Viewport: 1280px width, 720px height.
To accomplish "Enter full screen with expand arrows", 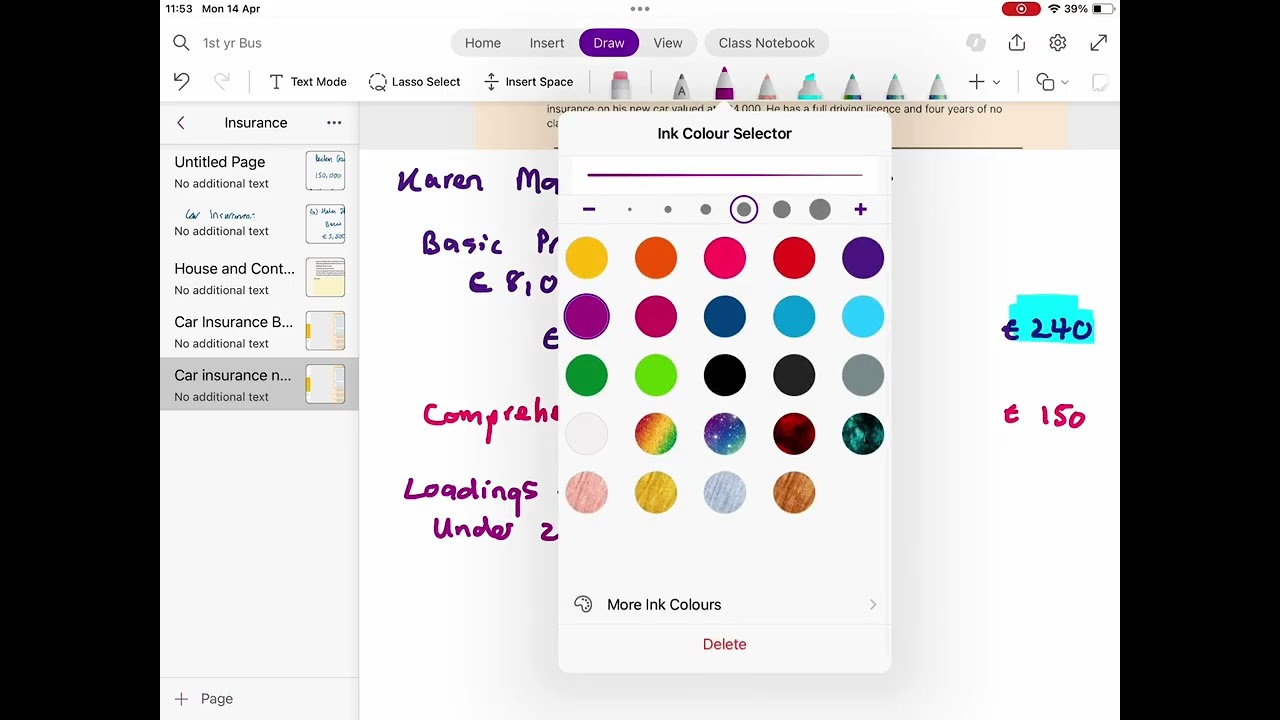I will 1099,43.
